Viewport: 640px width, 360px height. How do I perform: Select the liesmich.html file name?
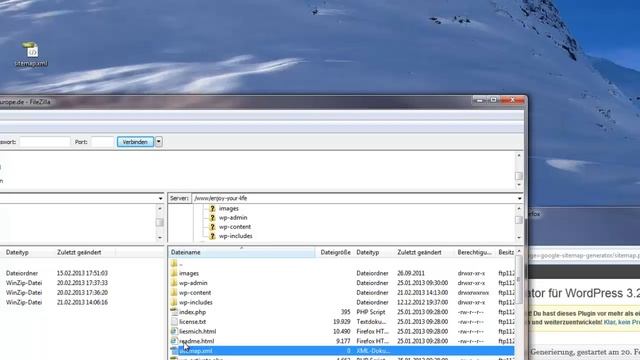(198, 331)
